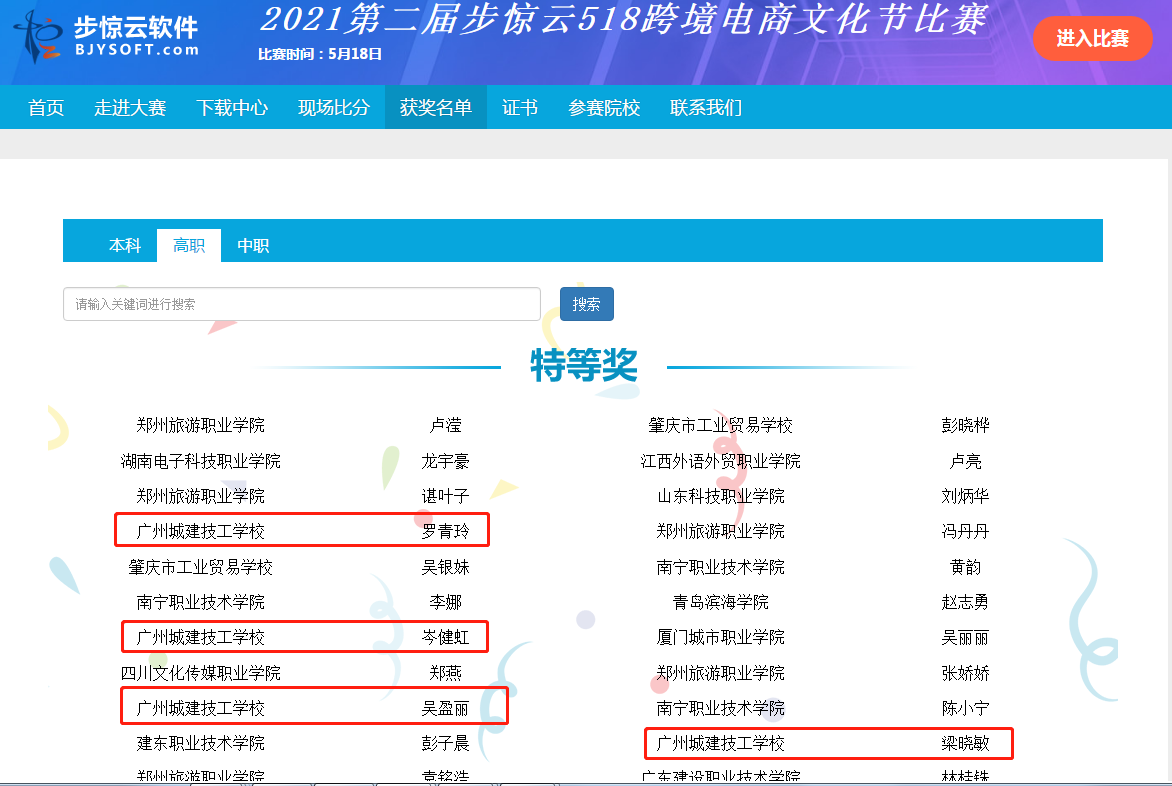Select winner name 彭子晨
This screenshot has width=1172, height=786.
coord(445,743)
